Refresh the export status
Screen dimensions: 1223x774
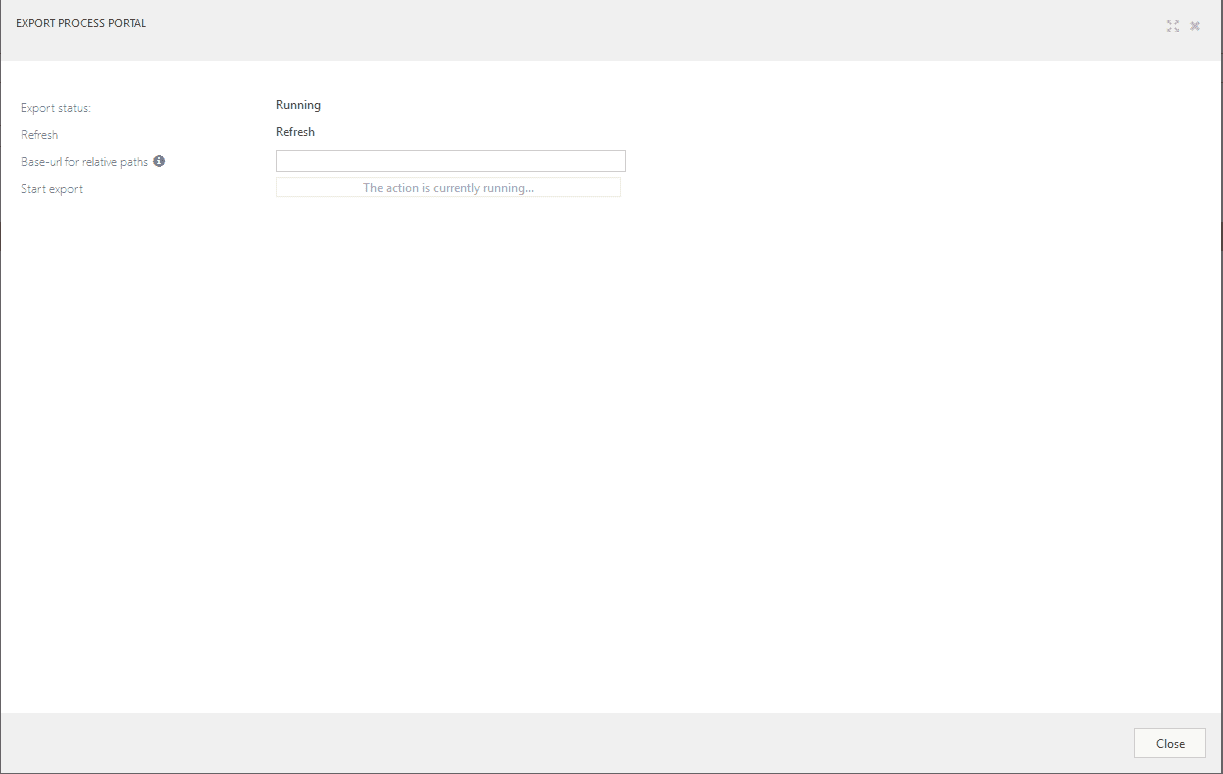(295, 131)
